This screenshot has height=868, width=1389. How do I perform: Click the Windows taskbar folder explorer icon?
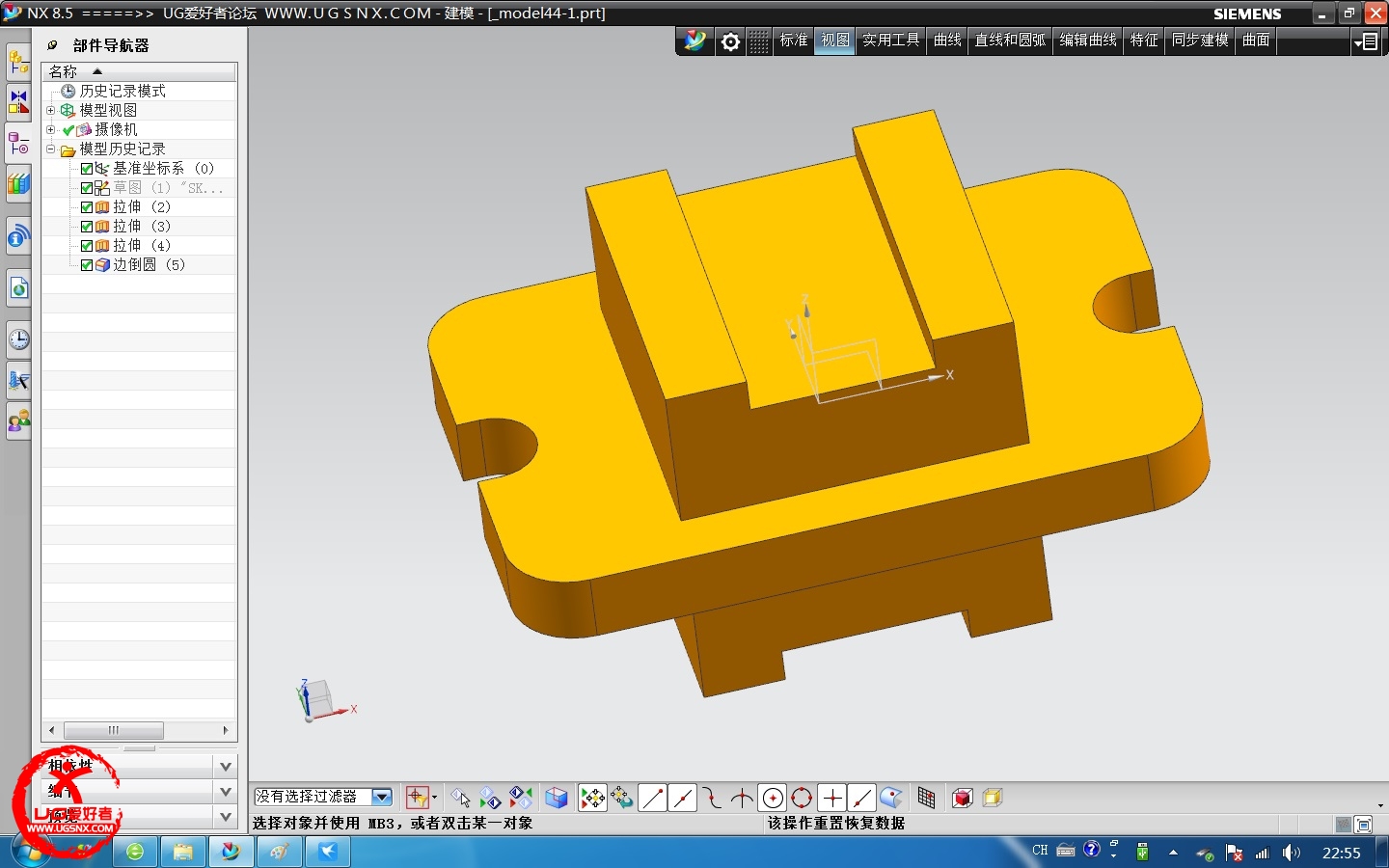182,852
